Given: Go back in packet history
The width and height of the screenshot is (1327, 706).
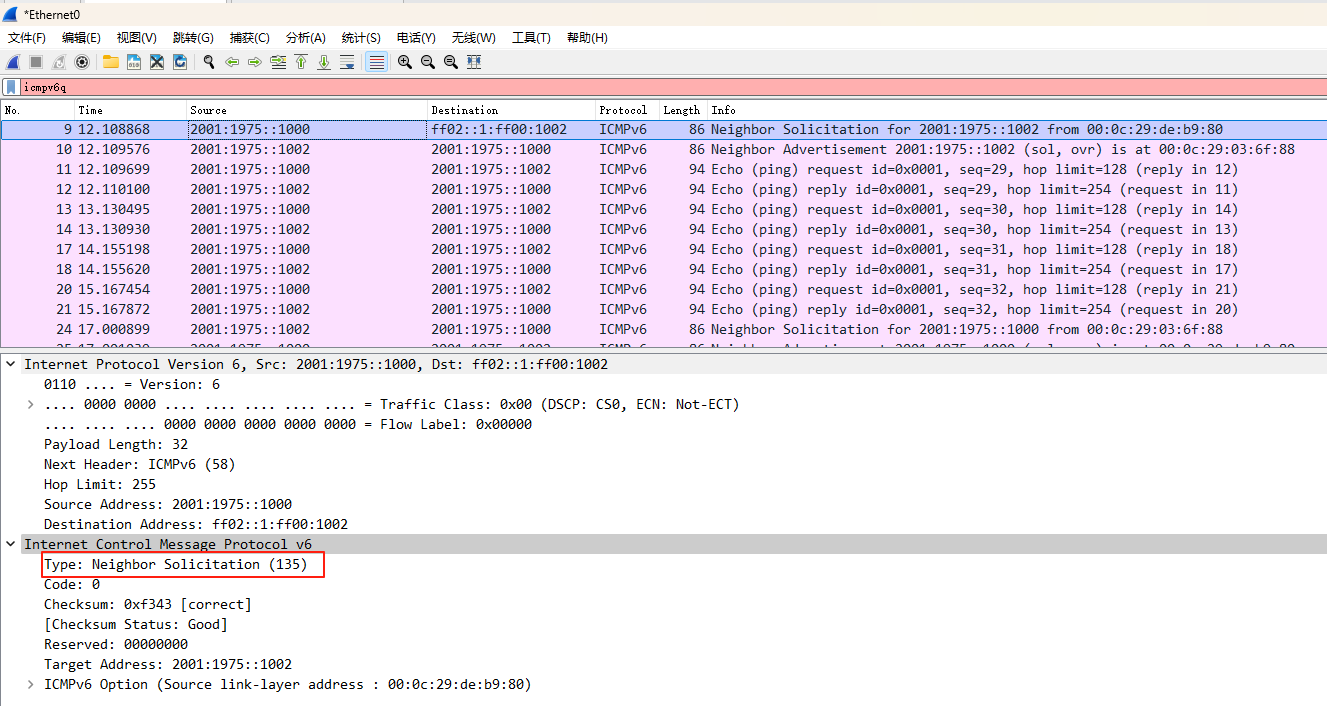Looking at the screenshot, I should 232,62.
